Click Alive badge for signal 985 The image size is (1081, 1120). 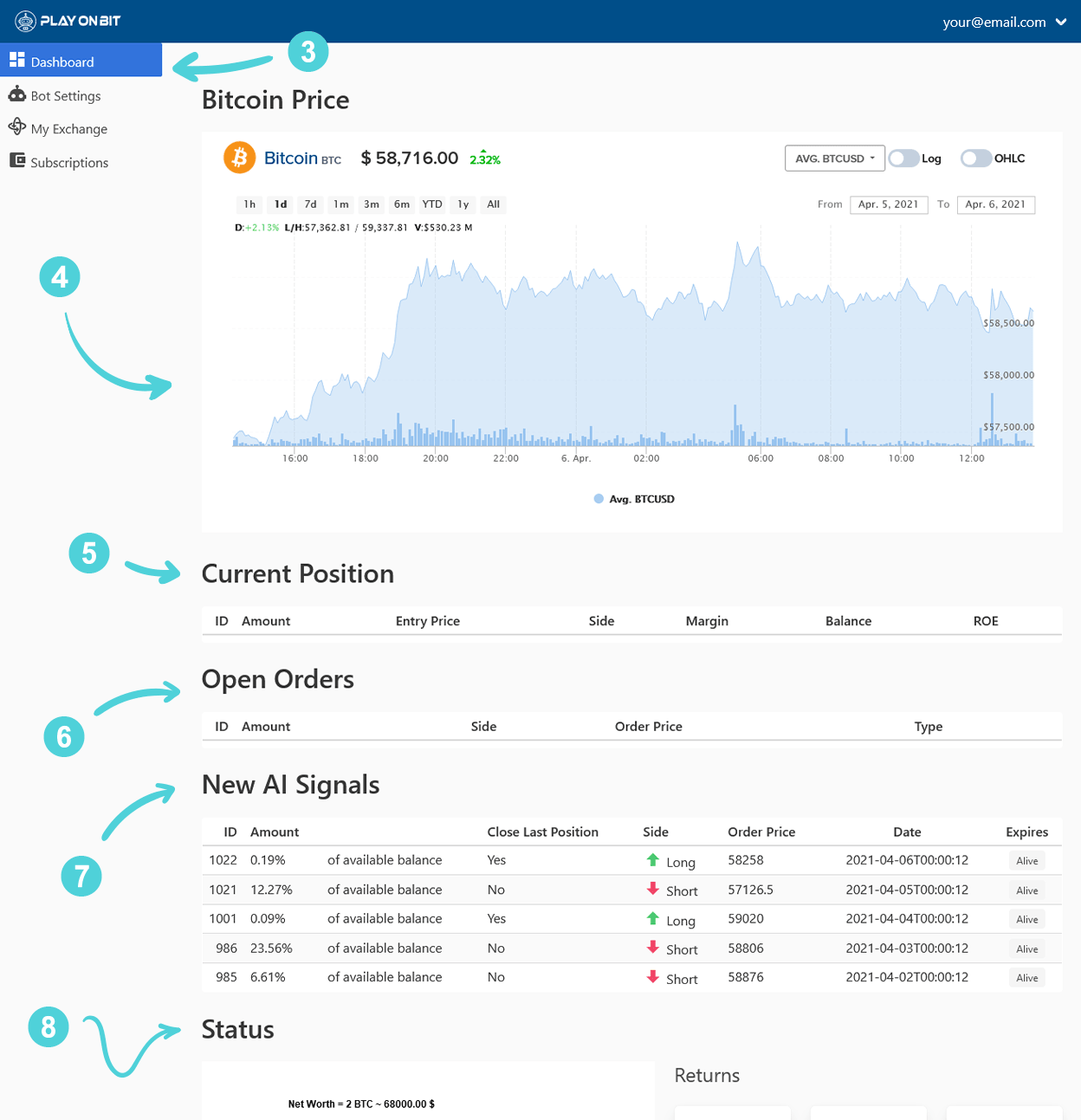point(1026,978)
